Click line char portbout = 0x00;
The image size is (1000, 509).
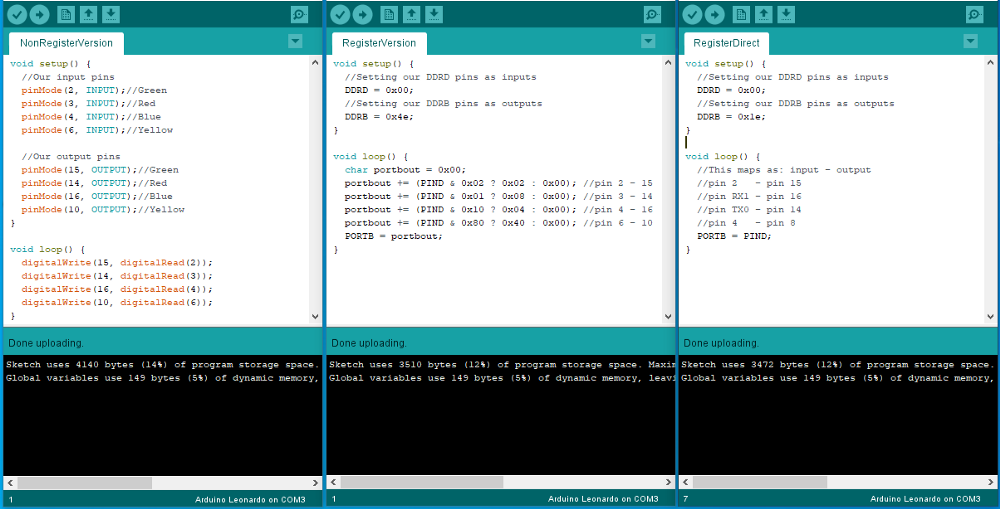(x=406, y=170)
